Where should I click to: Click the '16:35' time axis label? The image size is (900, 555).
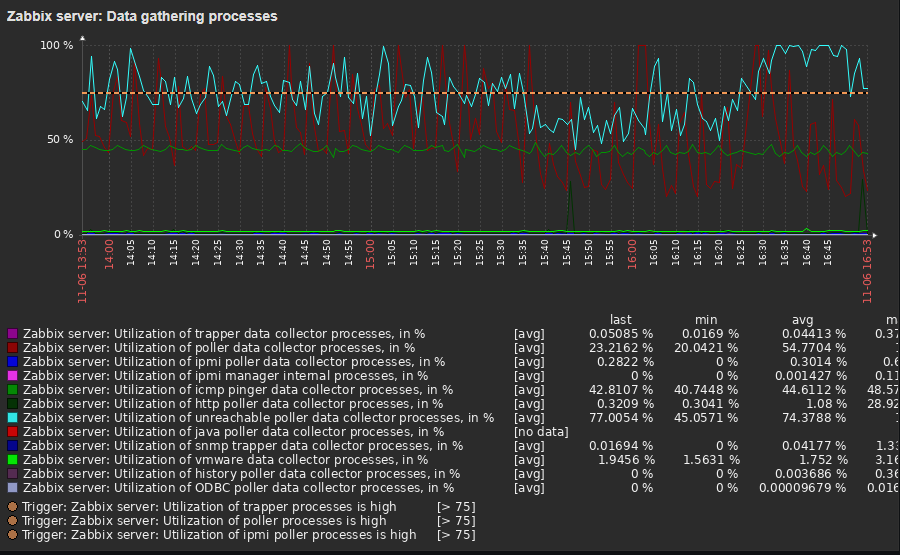coord(784,253)
